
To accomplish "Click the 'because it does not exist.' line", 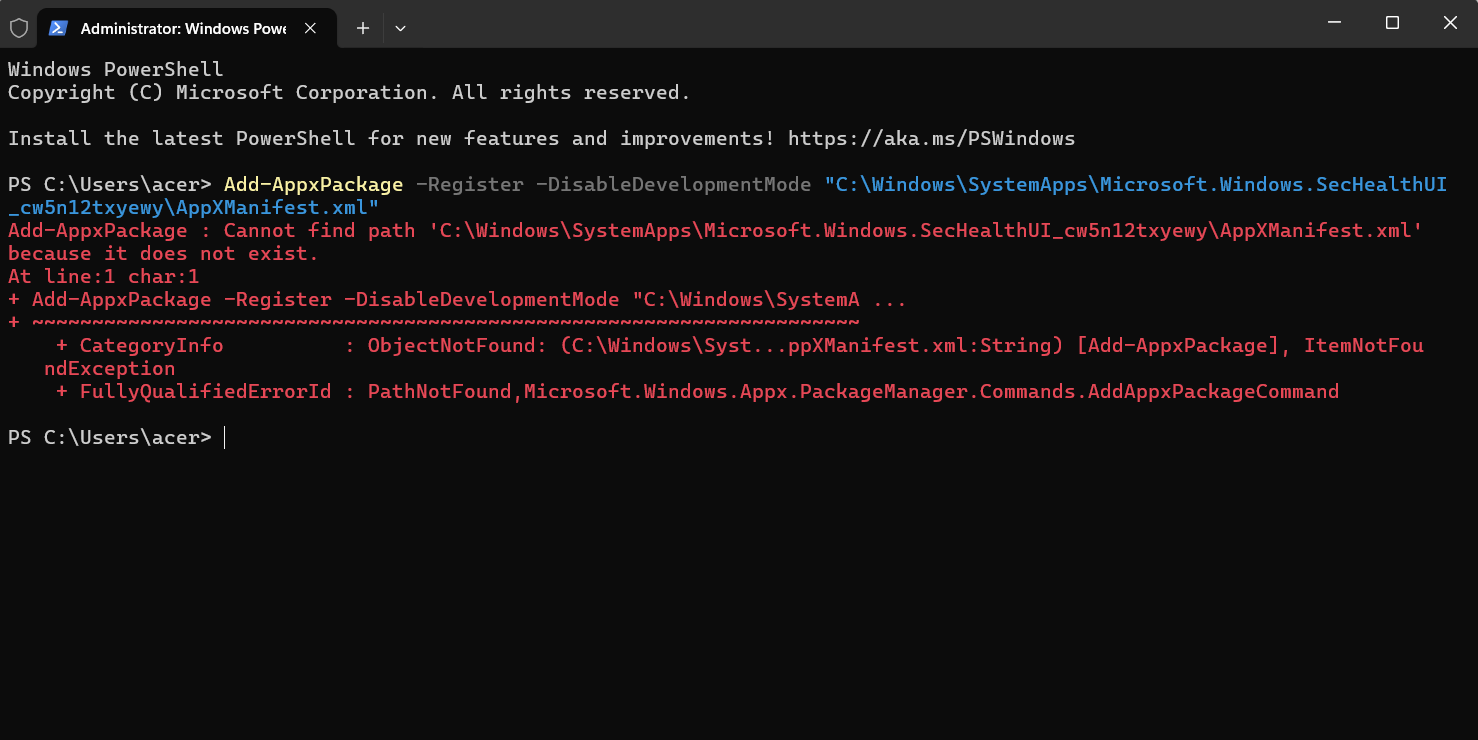I will pyautogui.click(x=163, y=253).
